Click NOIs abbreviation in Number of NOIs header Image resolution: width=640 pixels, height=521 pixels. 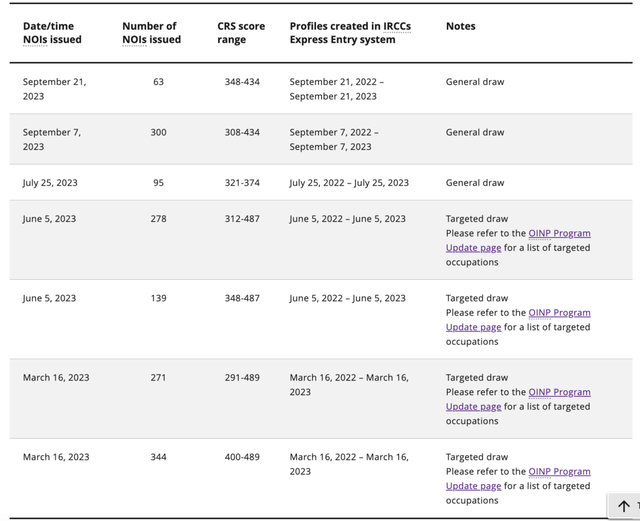pos(135,40)
